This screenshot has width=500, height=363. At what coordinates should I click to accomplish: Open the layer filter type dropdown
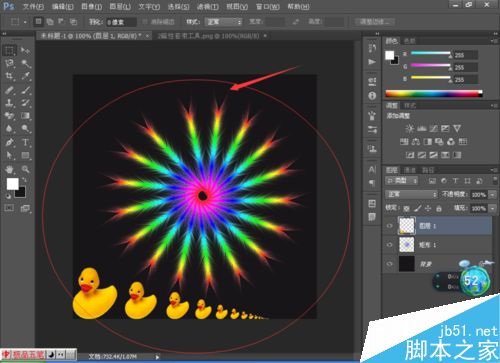[402, 181]
